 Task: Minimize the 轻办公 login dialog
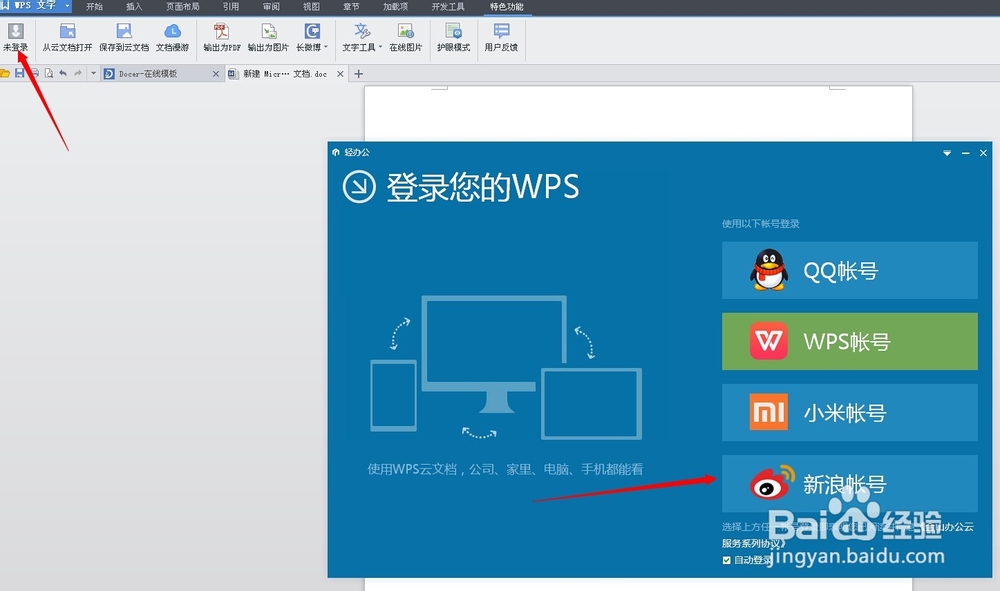point(966,153)
